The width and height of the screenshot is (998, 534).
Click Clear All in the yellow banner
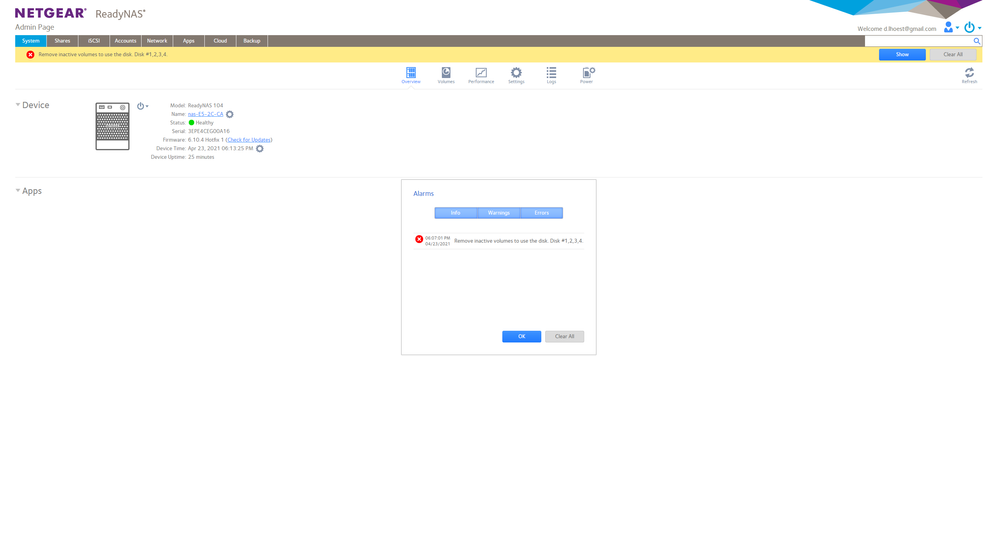click(x=953, y=55)
